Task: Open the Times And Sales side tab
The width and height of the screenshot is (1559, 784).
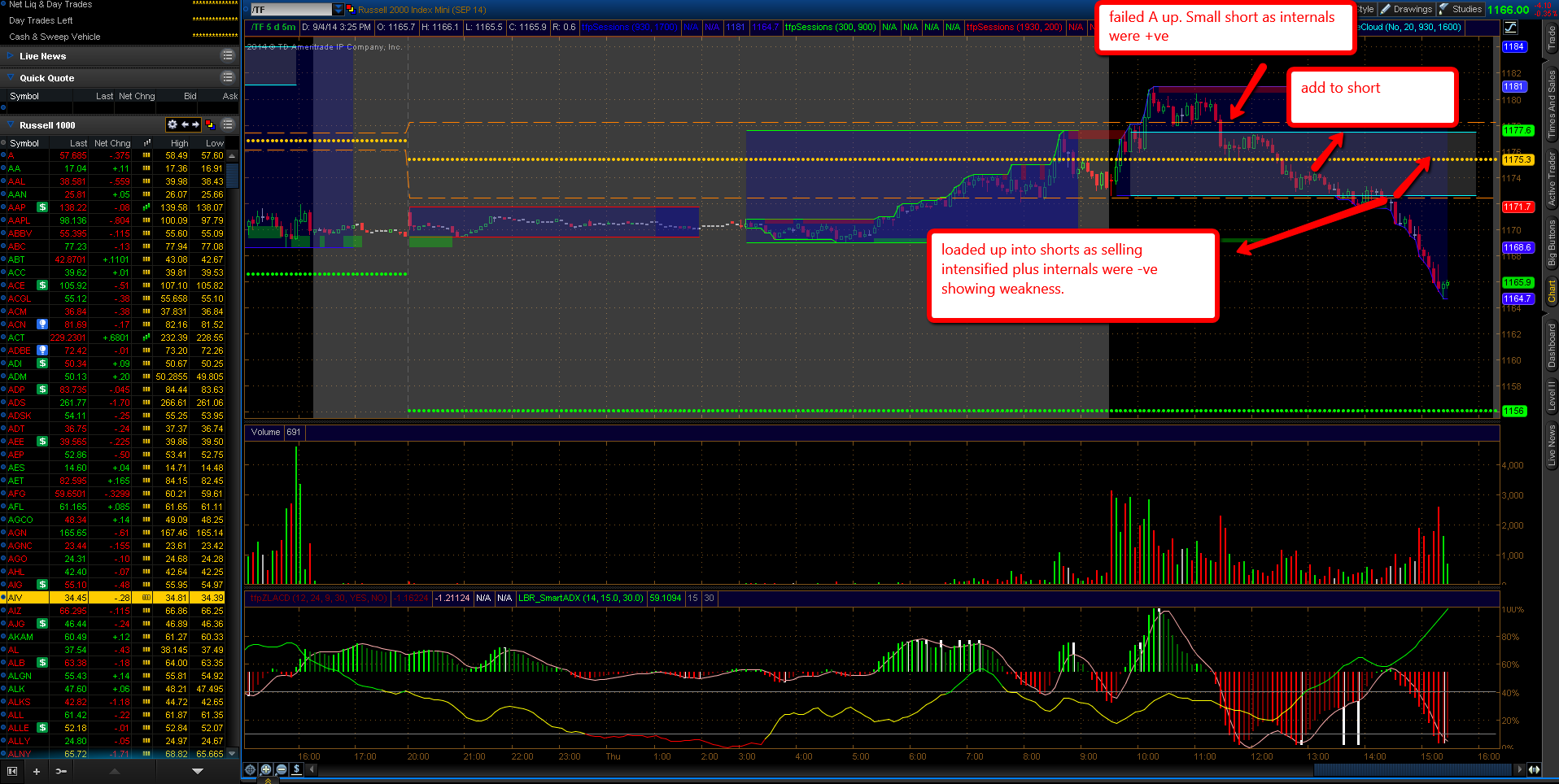Action: [1552, 103]
